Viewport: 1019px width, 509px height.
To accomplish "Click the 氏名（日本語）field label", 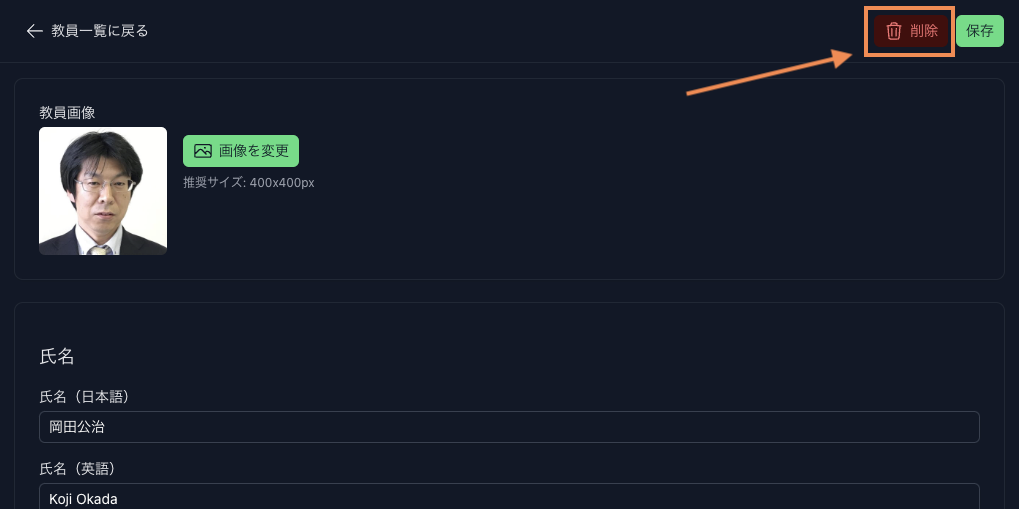I will (x=85, y=397).
